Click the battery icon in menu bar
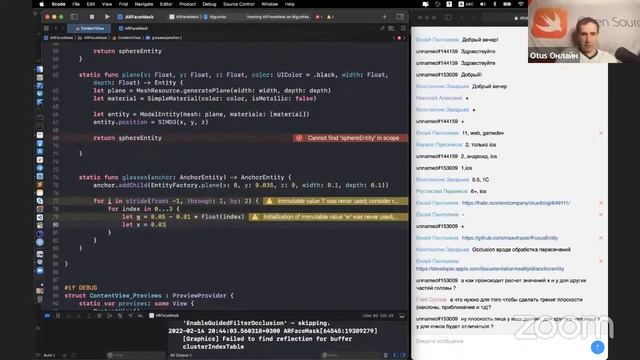This screenshot has height=360, width=640. coord(507,4)
